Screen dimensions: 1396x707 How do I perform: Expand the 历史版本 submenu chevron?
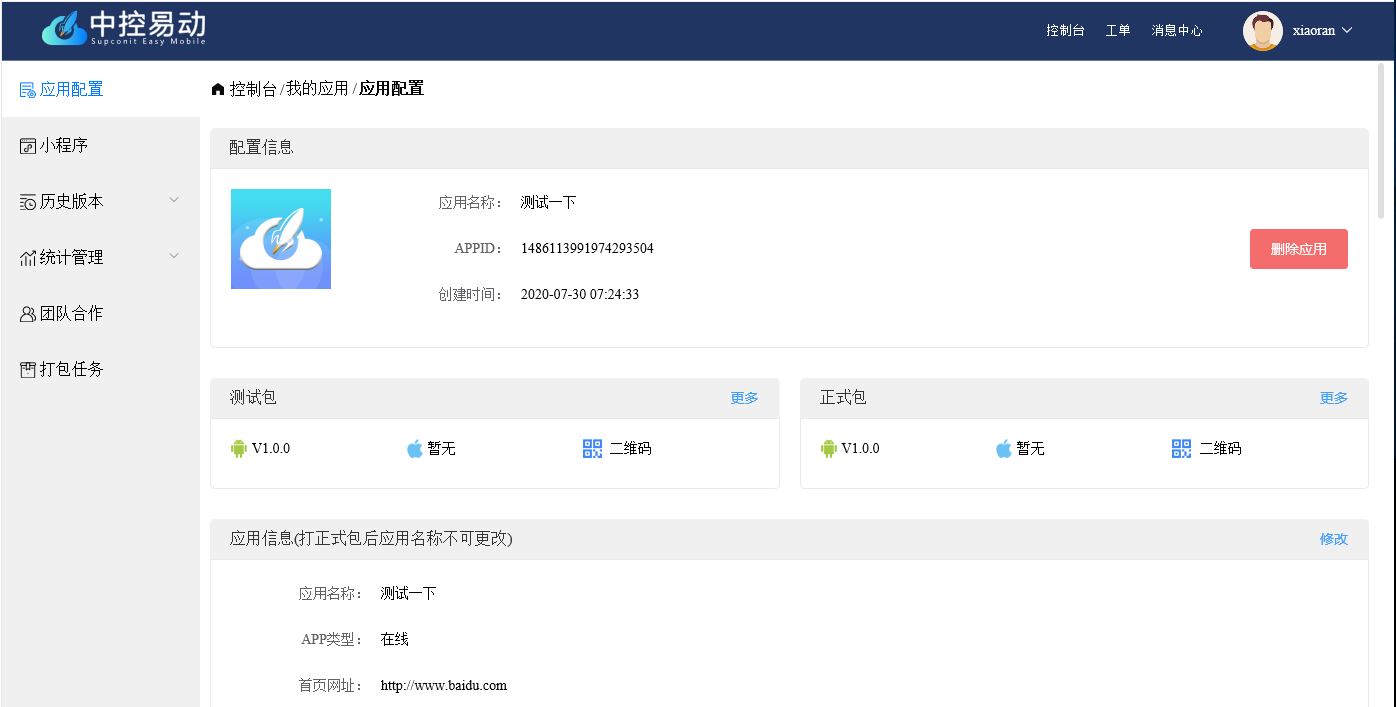[174, 200]
